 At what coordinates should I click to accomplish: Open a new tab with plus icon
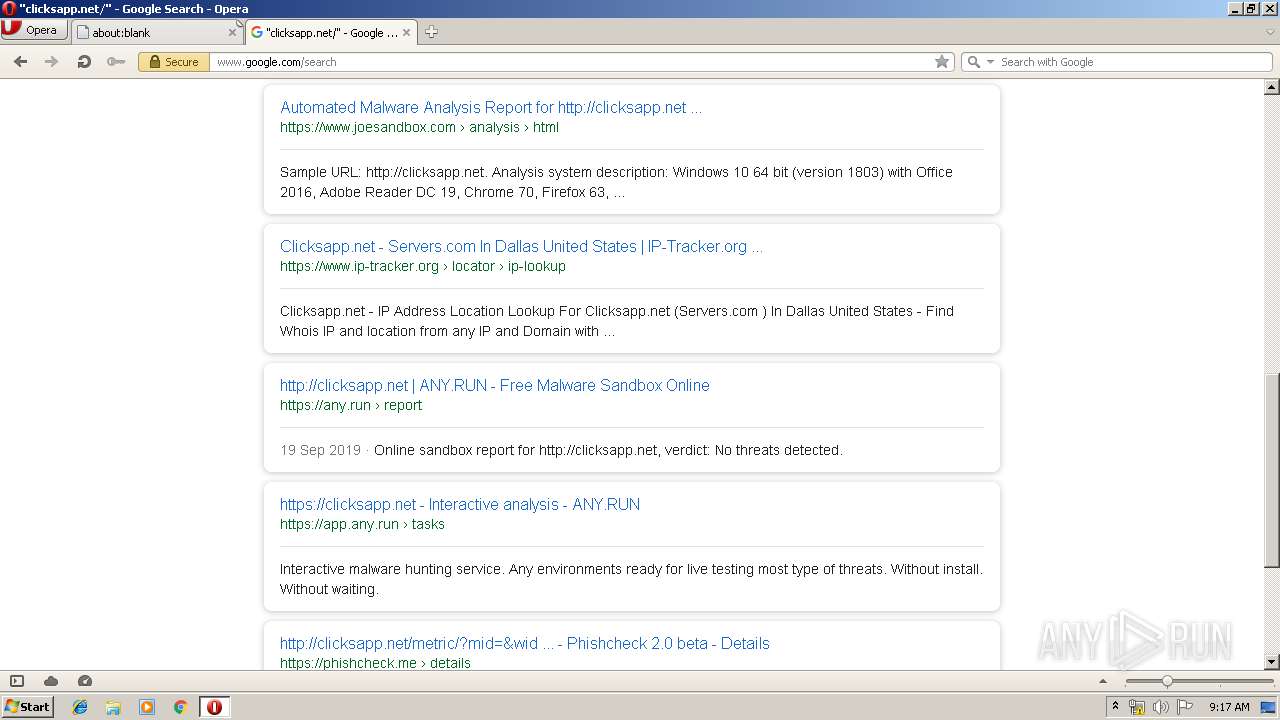pyautogui.click(x=431, y=32)
